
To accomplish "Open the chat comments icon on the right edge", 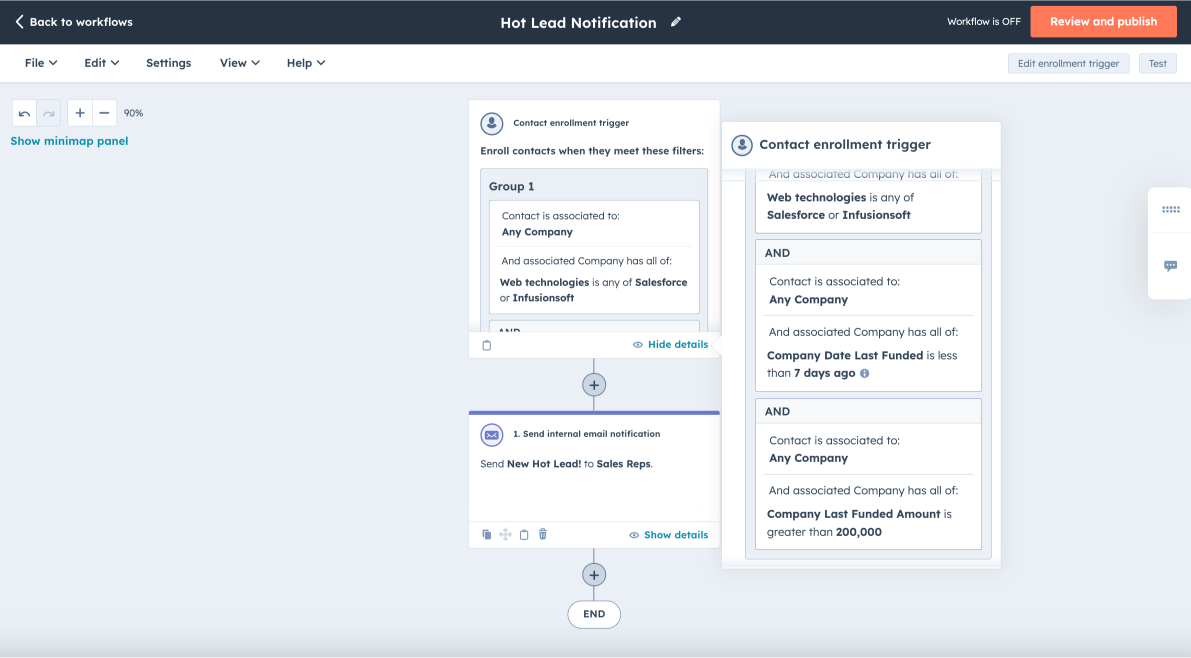I will (1170, 266).
